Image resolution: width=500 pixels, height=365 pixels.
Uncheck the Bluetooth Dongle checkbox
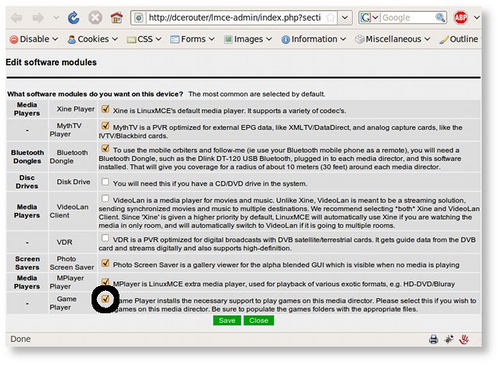coord(105,148)
